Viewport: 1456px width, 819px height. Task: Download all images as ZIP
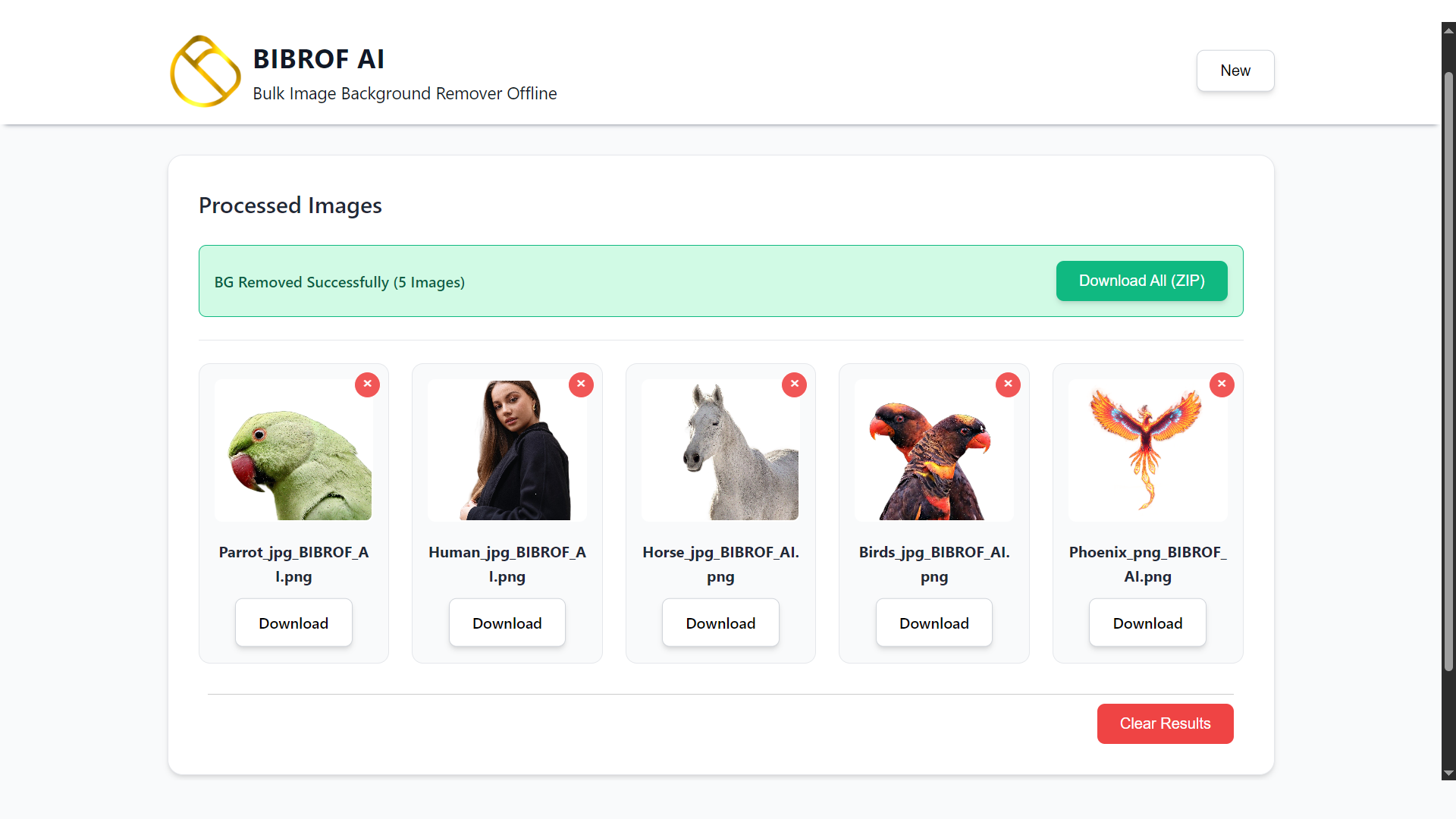[x=1141, y=281]
